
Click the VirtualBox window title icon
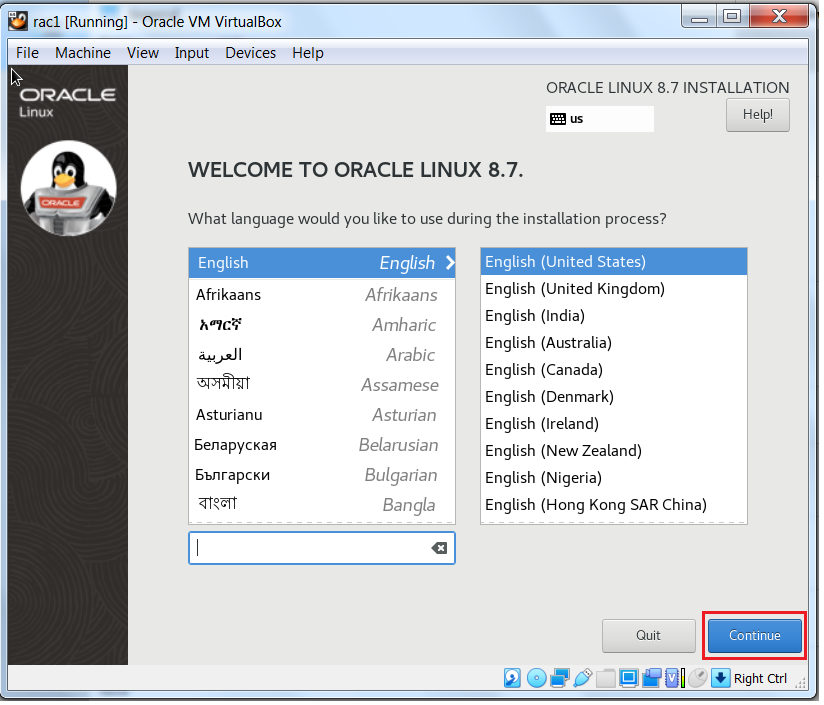tap(17, 22)
